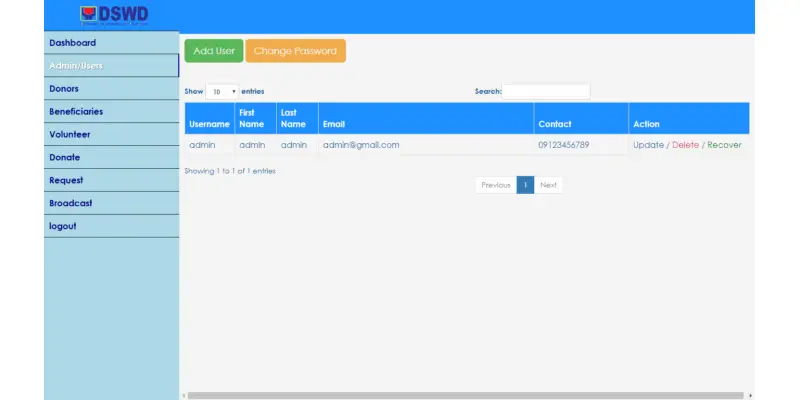
Task: Sort table by First Name header
Action: coord(256,118)
